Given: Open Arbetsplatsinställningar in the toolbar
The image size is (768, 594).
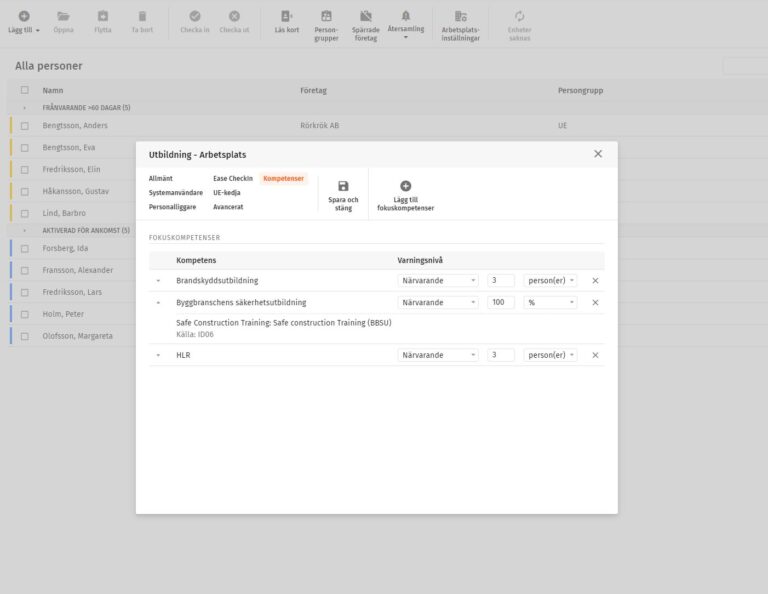Looking at the screenshot, I should [x=460, y=17].
